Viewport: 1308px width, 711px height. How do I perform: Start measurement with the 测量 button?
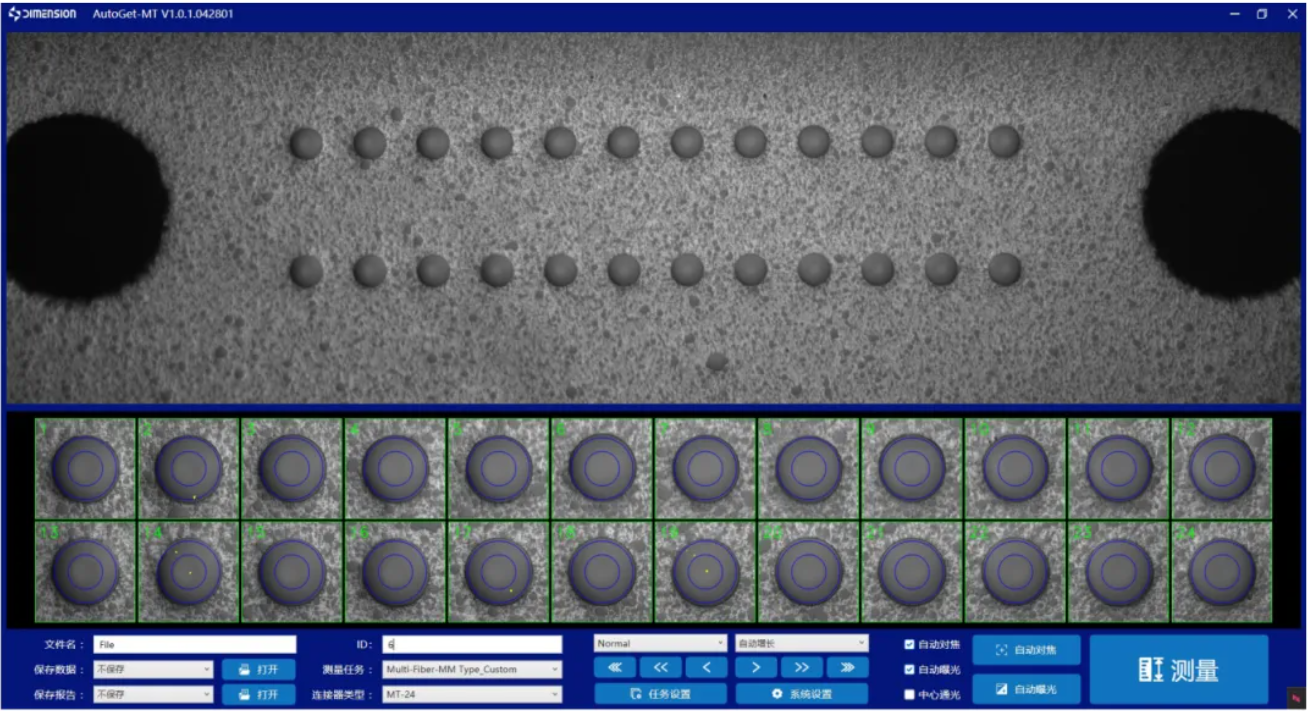[x=1178, y=670]
